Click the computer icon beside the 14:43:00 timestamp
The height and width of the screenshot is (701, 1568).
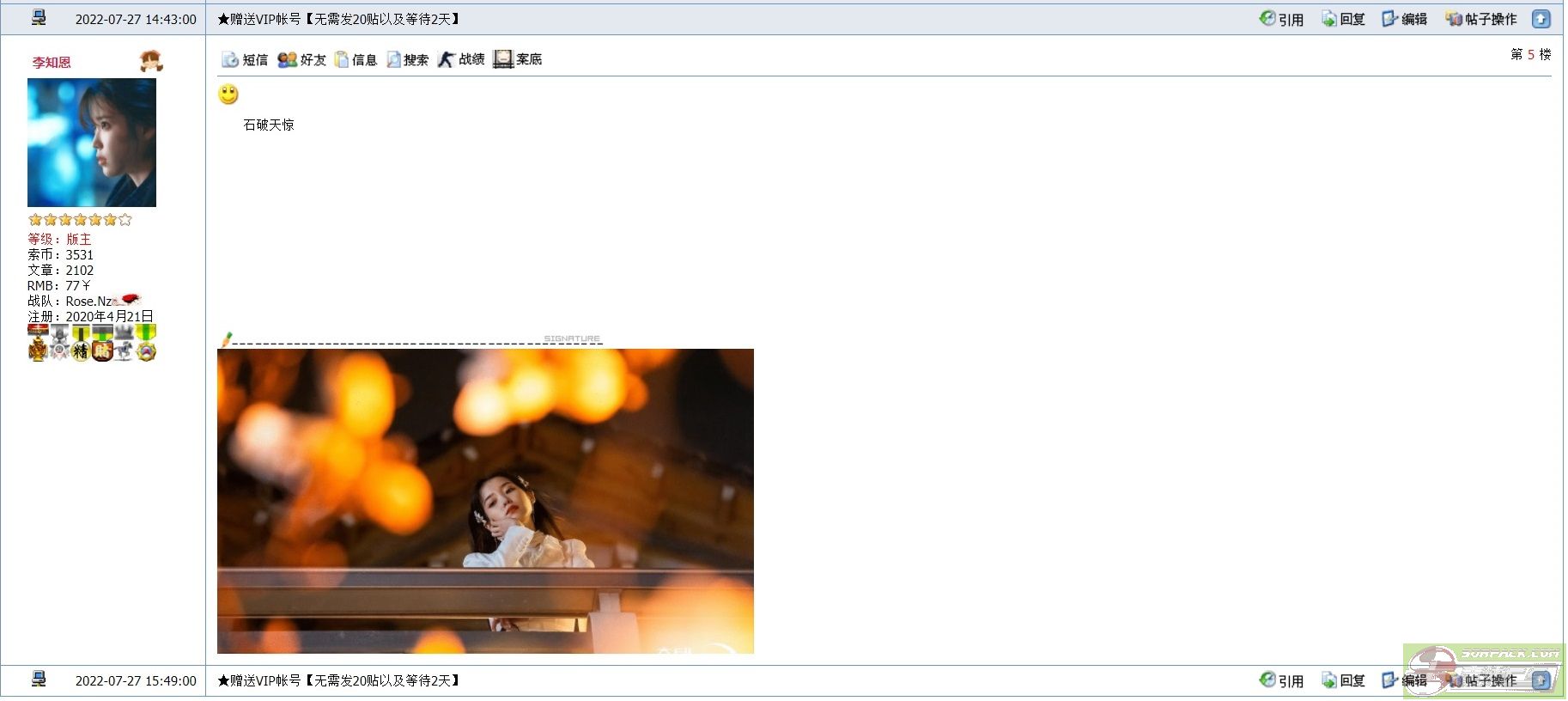pyautogui.click(x=39, y=17)
